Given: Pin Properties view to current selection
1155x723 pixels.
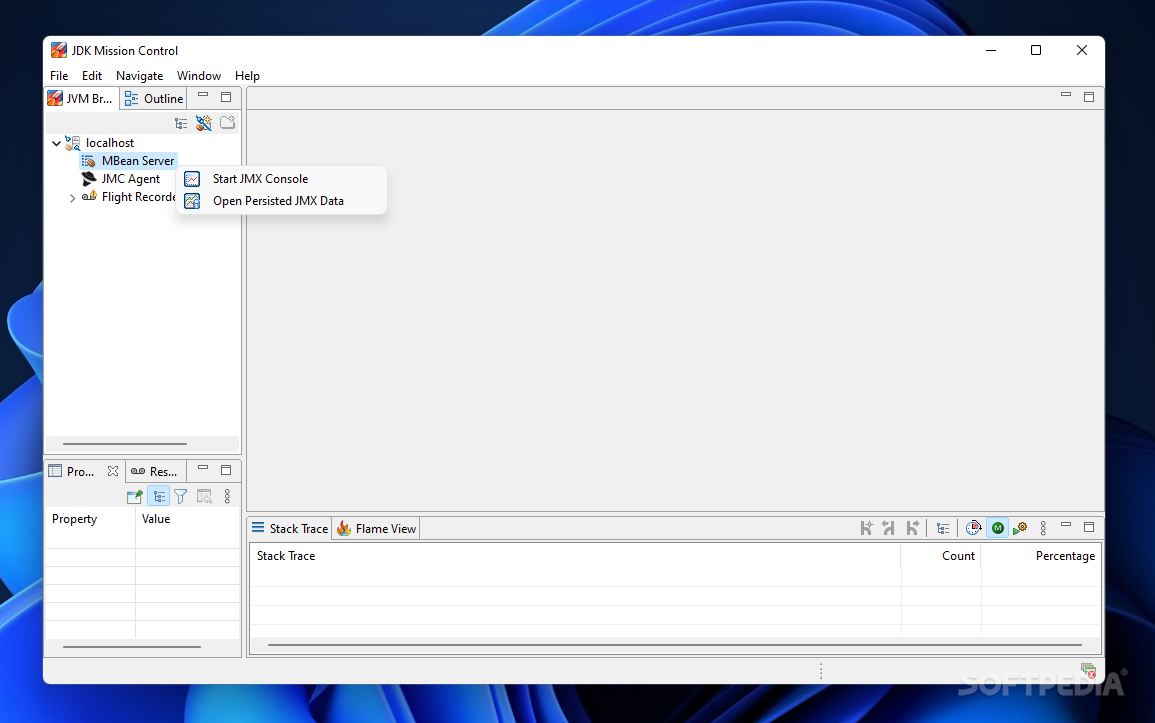Looking at the screenshot, I should (134, 497).
